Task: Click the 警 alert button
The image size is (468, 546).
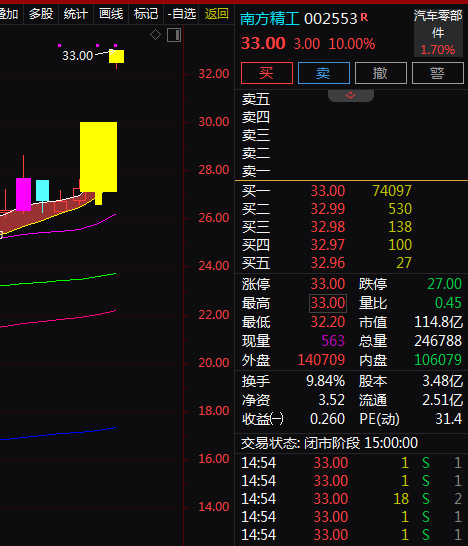Action: coord(438,73)
